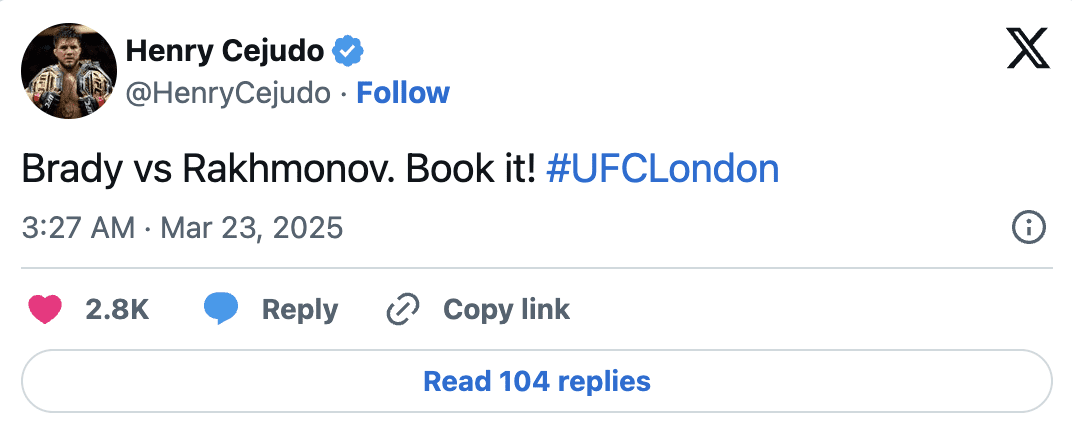Click the Henry Cejudo display name
The height and width of the screenshot is (442, 1072).
click(225, 51)
